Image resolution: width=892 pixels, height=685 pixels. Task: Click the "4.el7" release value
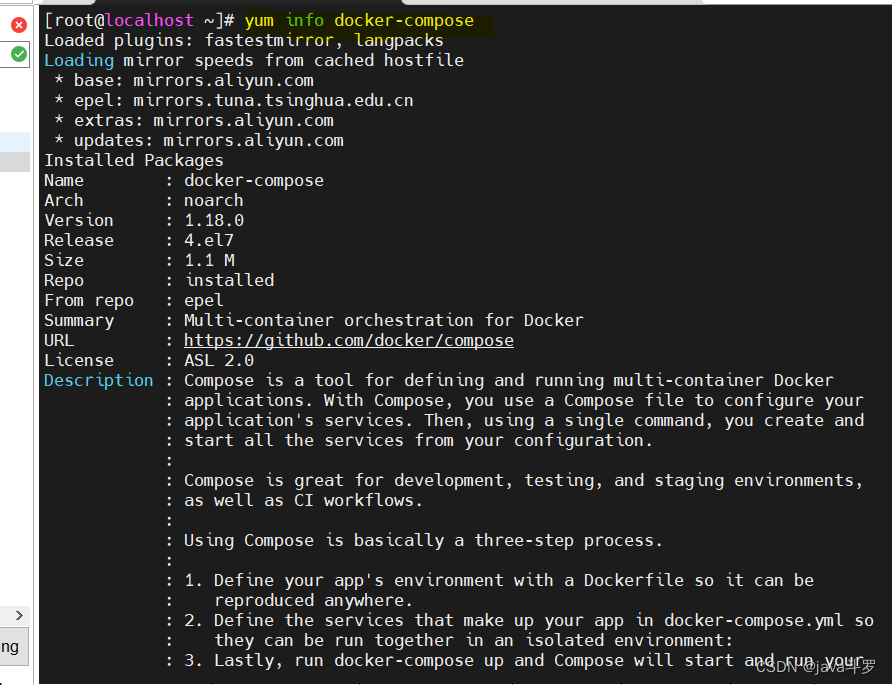(208, 240)
